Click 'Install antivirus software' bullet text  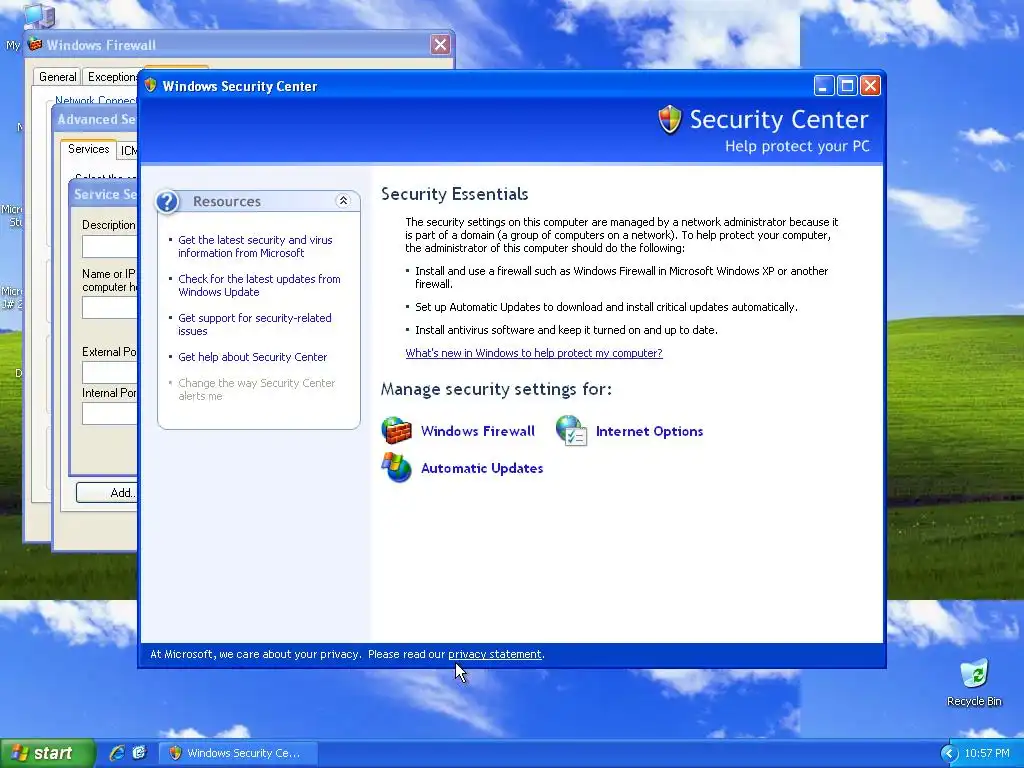pyautogui.click(x=566, y=330)
